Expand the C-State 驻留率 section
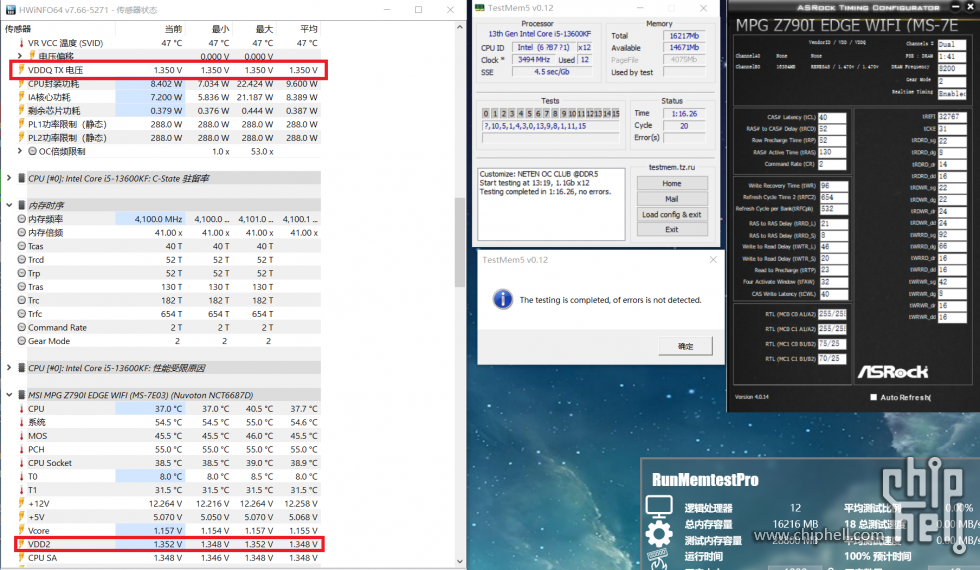Screen dimensions: 980x570 pyautogui.click(x=9, y=178)
